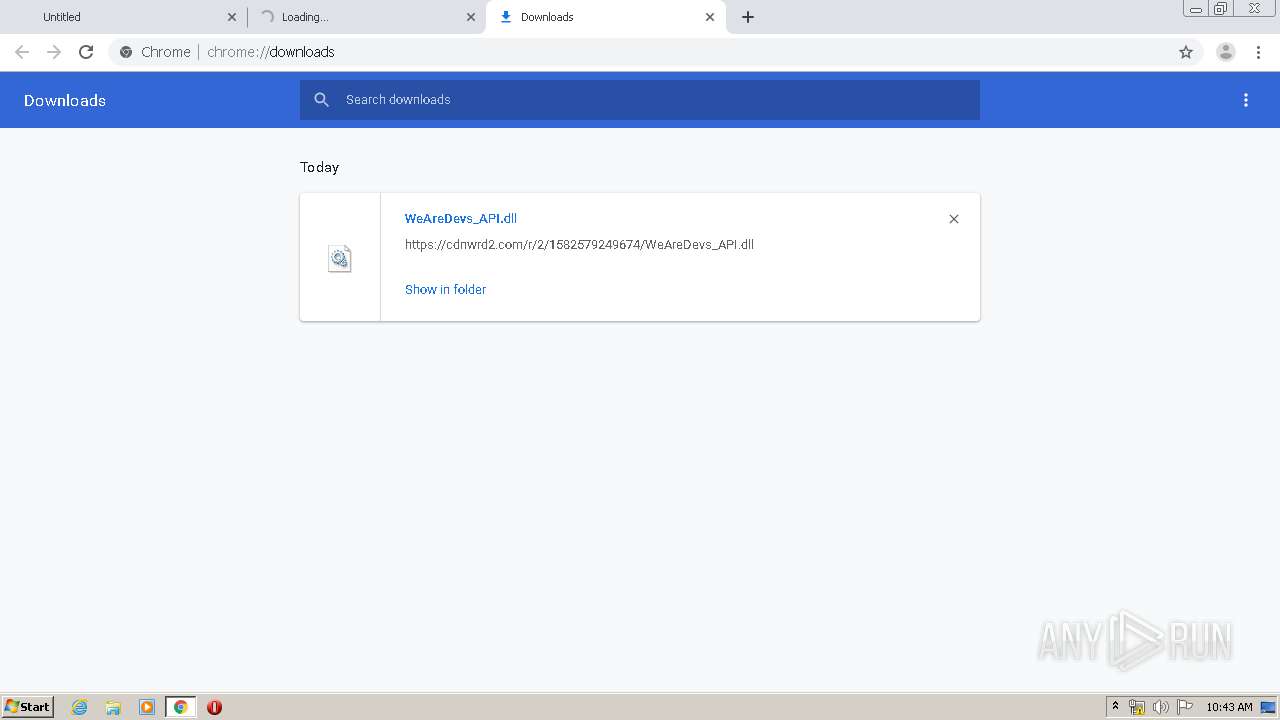Click the Chrome taskbar button
Viewport: 1280px width, 720px height.
pyautogui.click(x=180, y=707)
